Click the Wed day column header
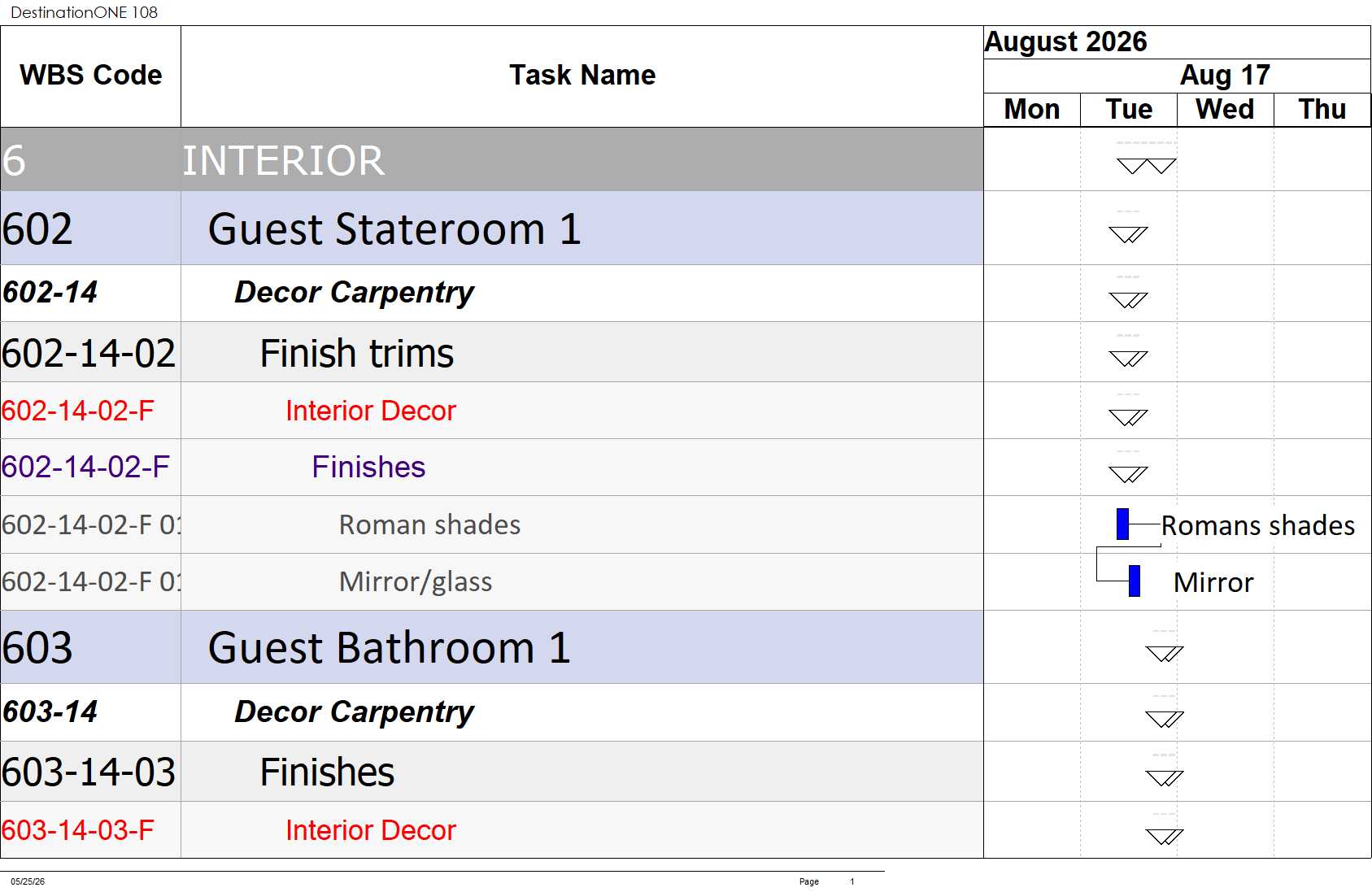Screen dimensions: 1372x892 [x=1225, y=110]
